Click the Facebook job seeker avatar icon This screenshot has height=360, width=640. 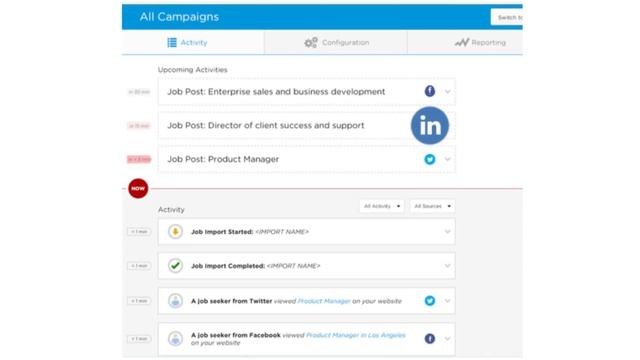(x=176, y=339)
